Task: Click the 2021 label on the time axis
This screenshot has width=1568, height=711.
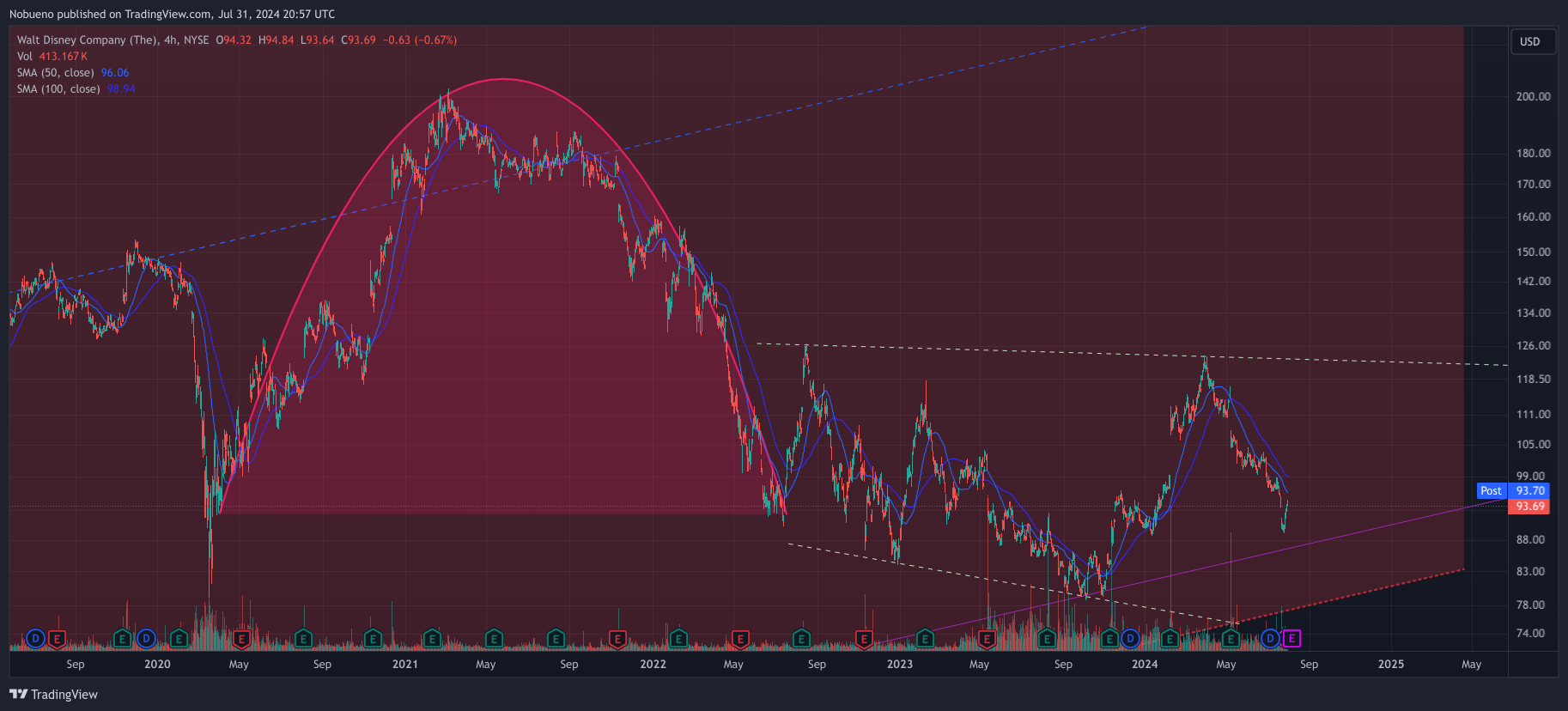Action: tap(404, 664)
